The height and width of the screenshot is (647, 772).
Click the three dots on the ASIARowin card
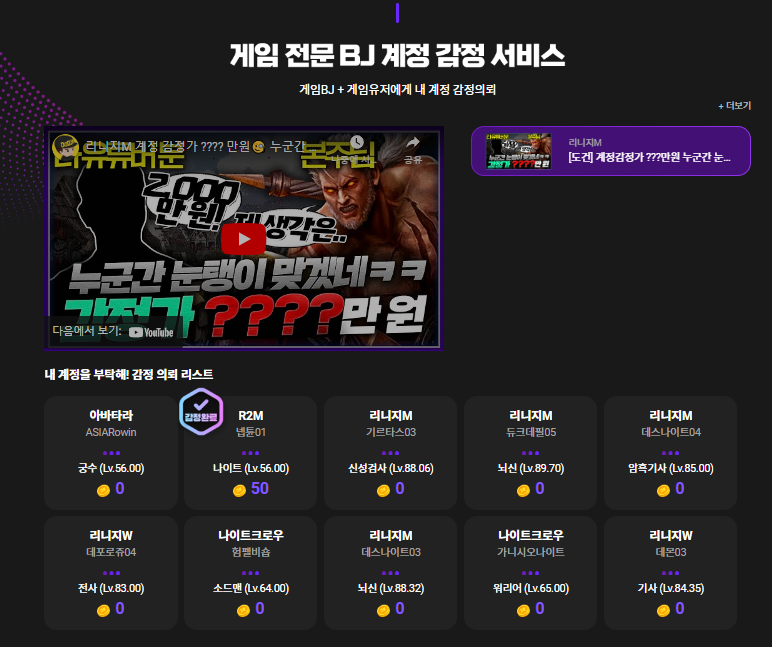[x=111, y=453]
